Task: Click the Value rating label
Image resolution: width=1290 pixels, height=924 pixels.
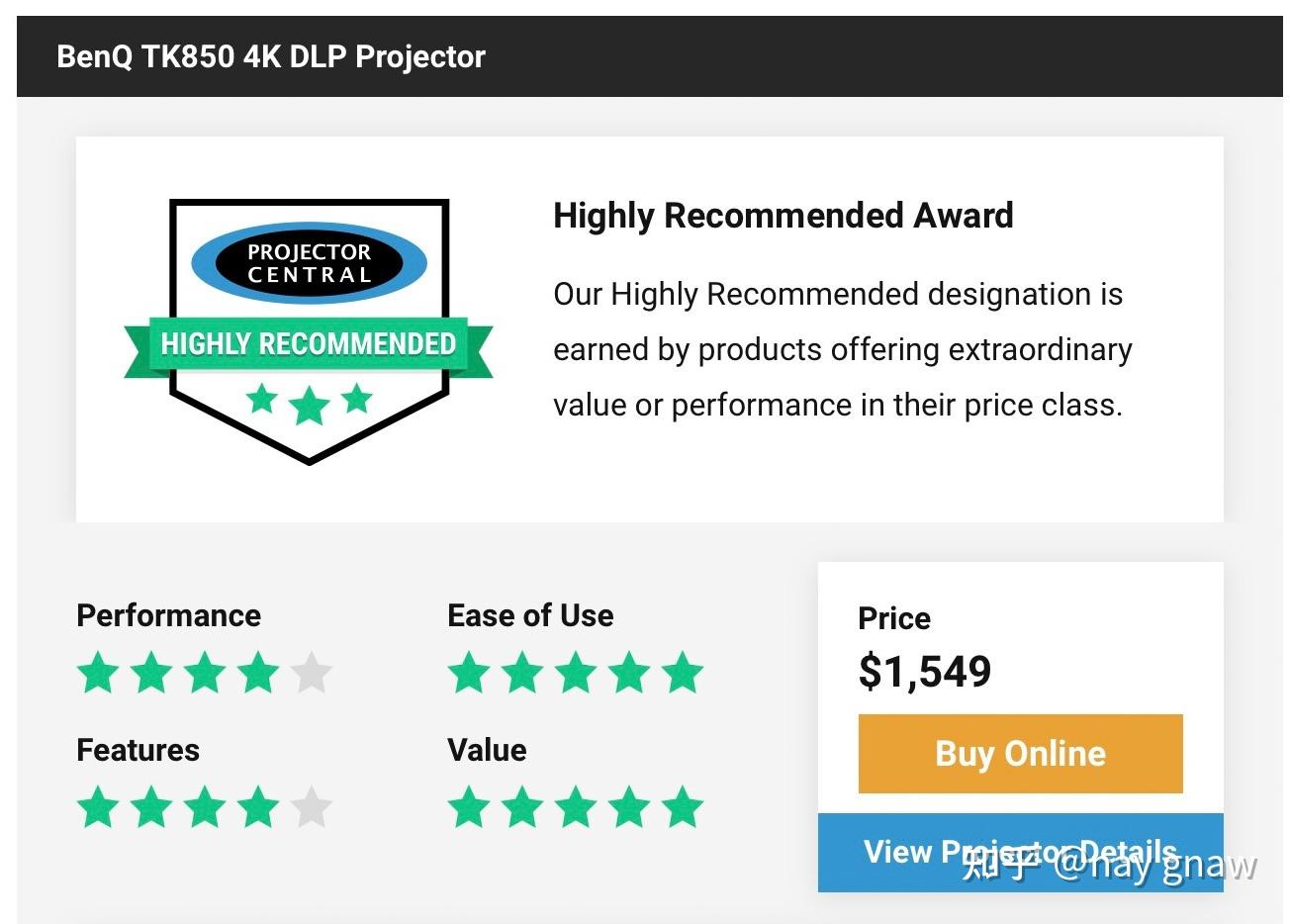Action: point(487,750)
